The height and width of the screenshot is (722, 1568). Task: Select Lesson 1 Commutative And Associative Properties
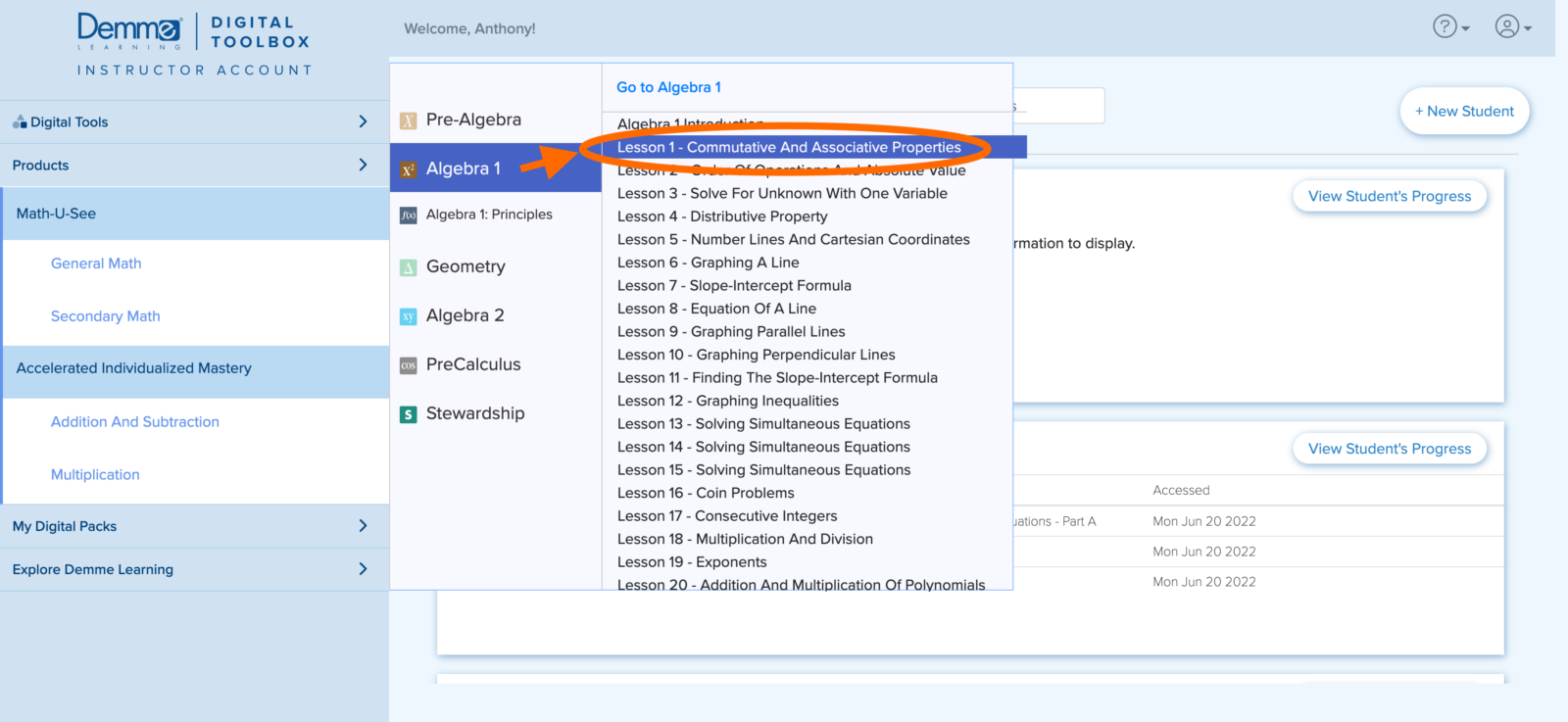pyautogui.click(x=789, y=147)
